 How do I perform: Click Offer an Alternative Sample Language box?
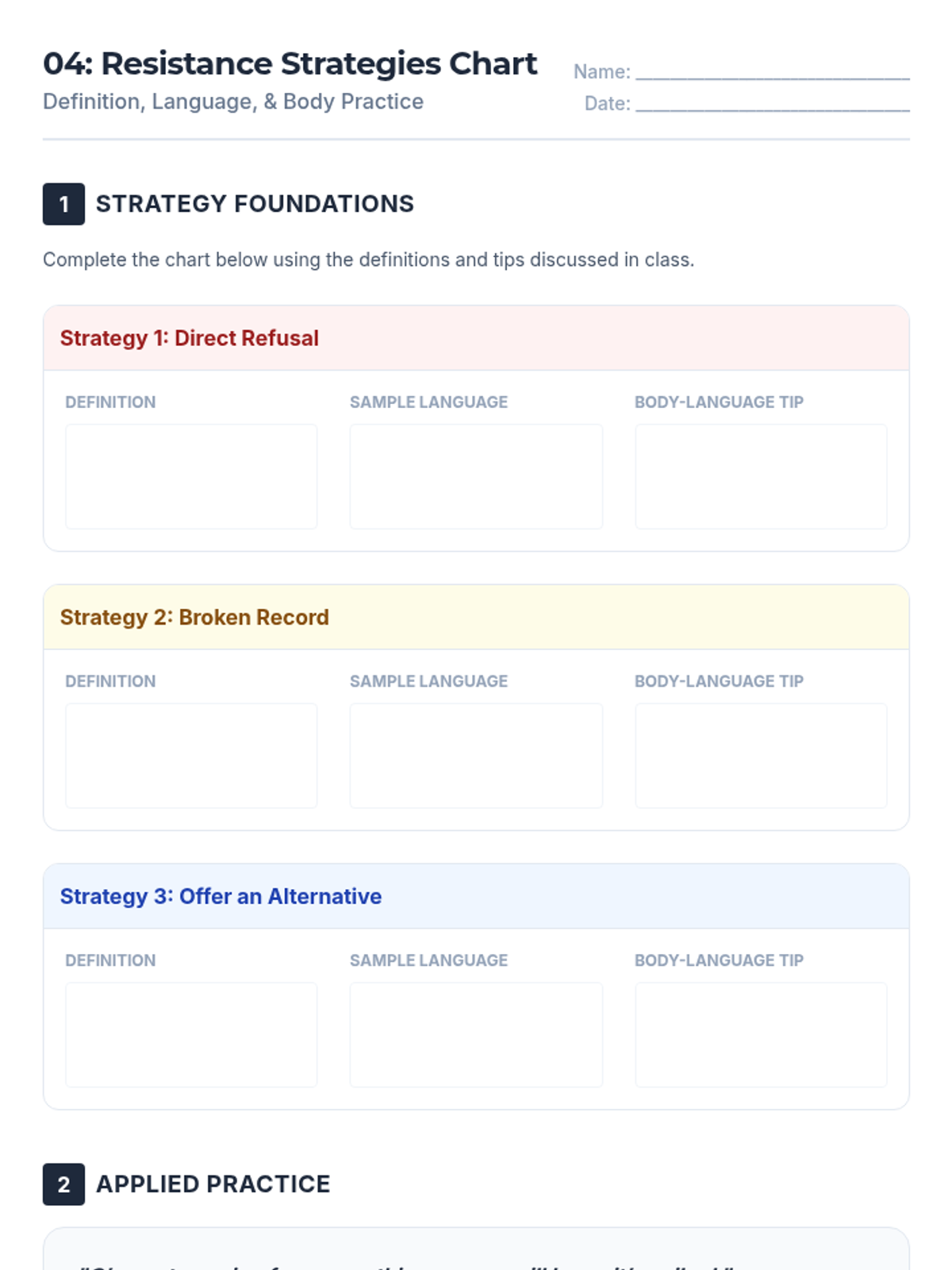[x=476, y=1035]
